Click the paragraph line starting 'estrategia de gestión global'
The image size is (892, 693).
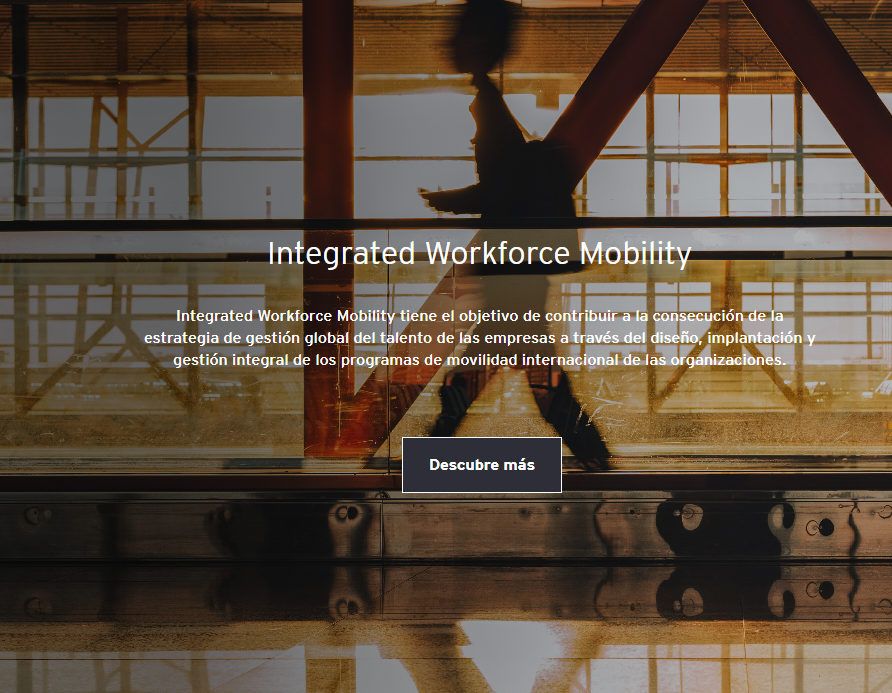(x=479, y=338)
